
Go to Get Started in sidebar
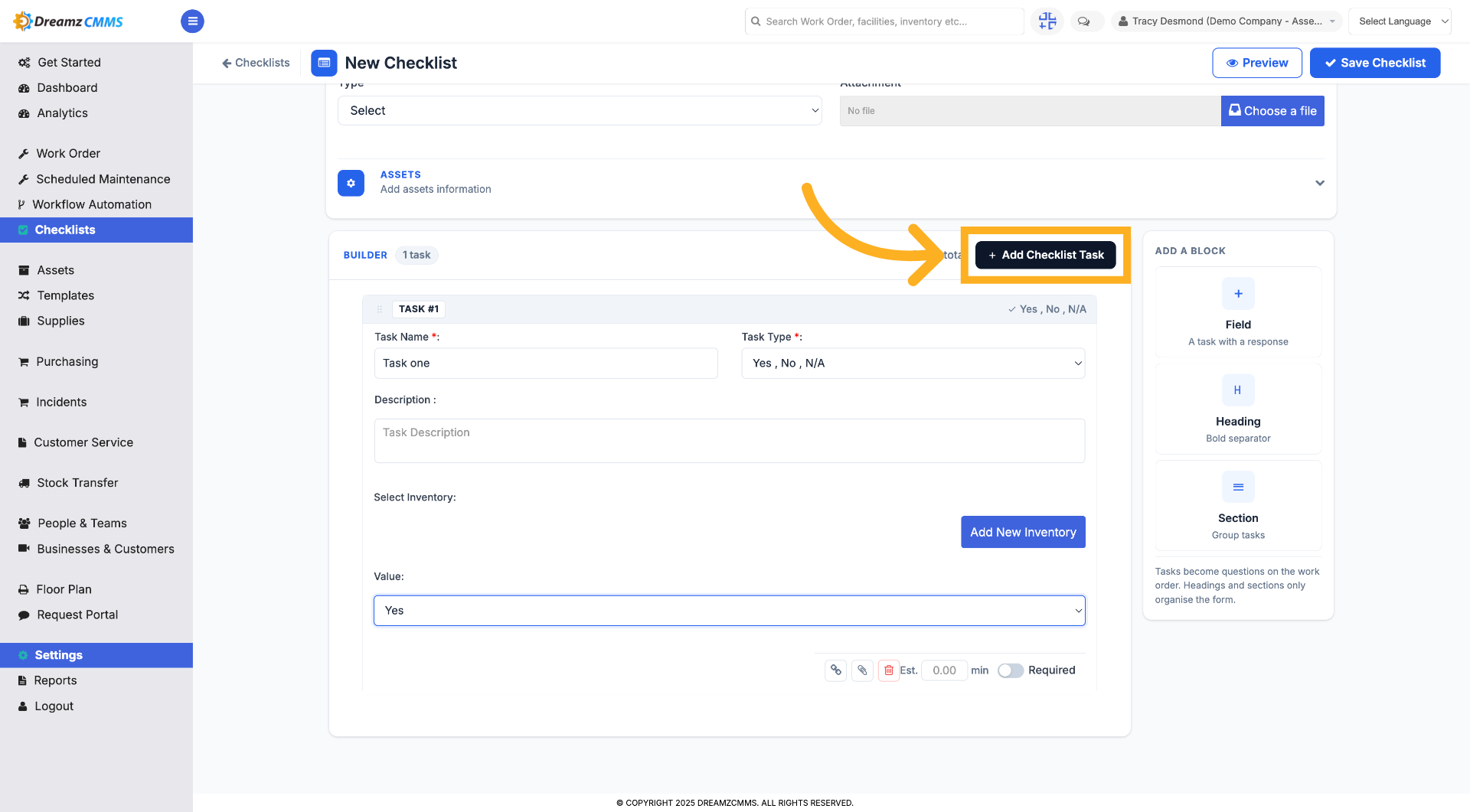(69, 63)
